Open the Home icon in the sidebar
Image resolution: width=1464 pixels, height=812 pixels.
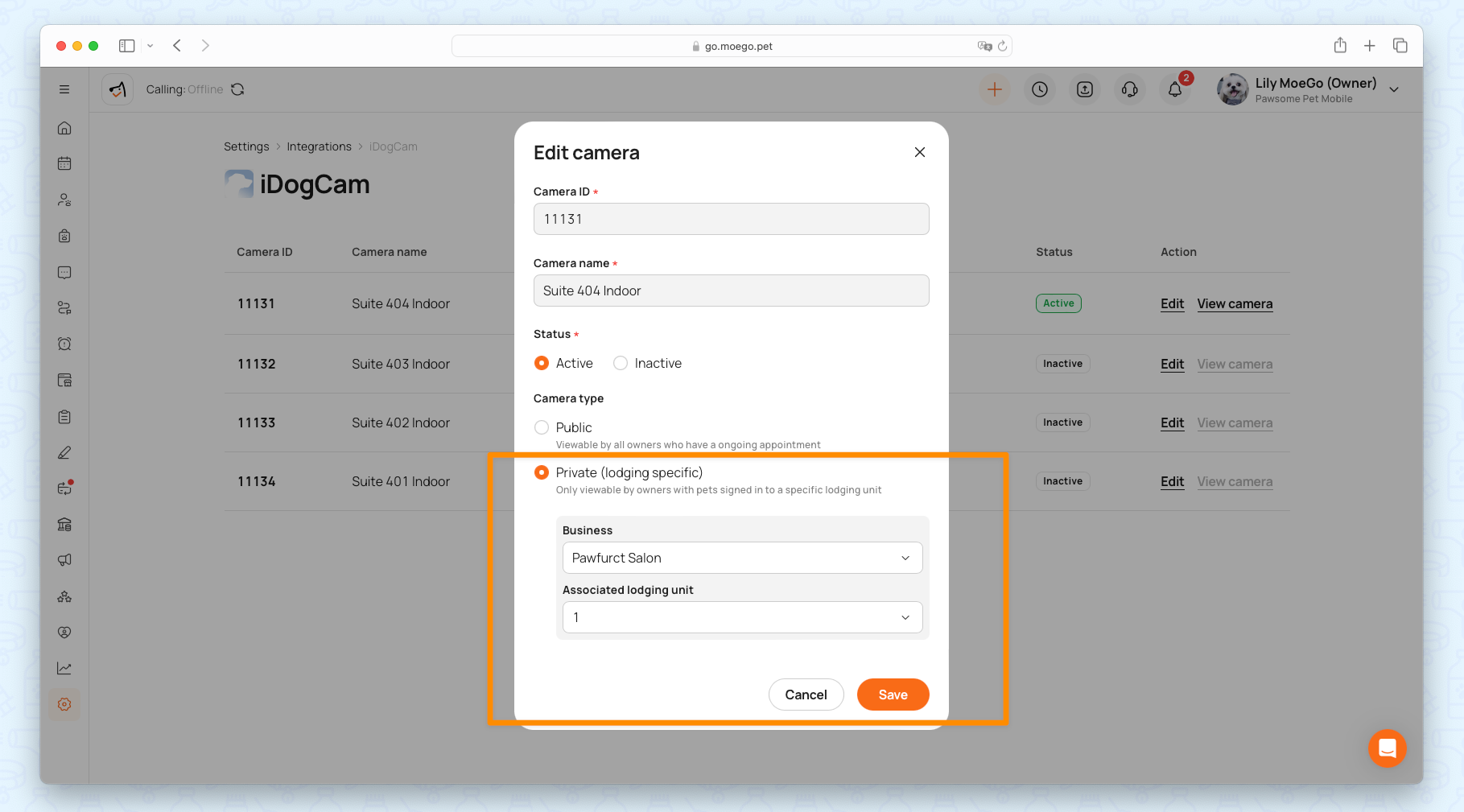[x=64, y=128]
